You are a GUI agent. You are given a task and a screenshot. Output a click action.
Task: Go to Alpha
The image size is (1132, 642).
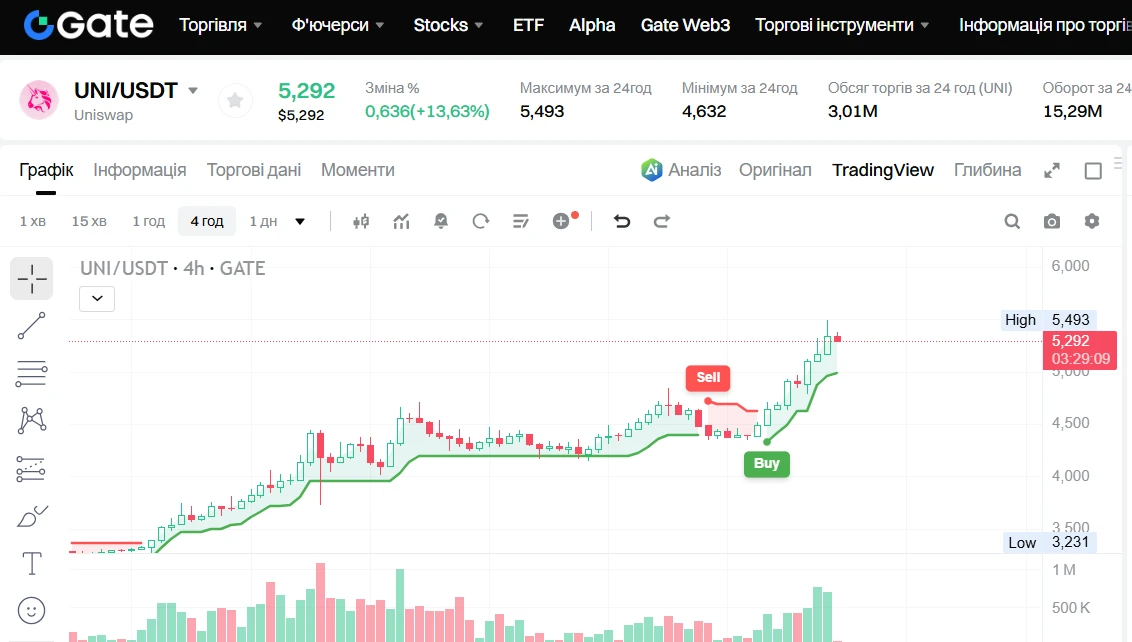pyautogui.click(x=592, y=25)
